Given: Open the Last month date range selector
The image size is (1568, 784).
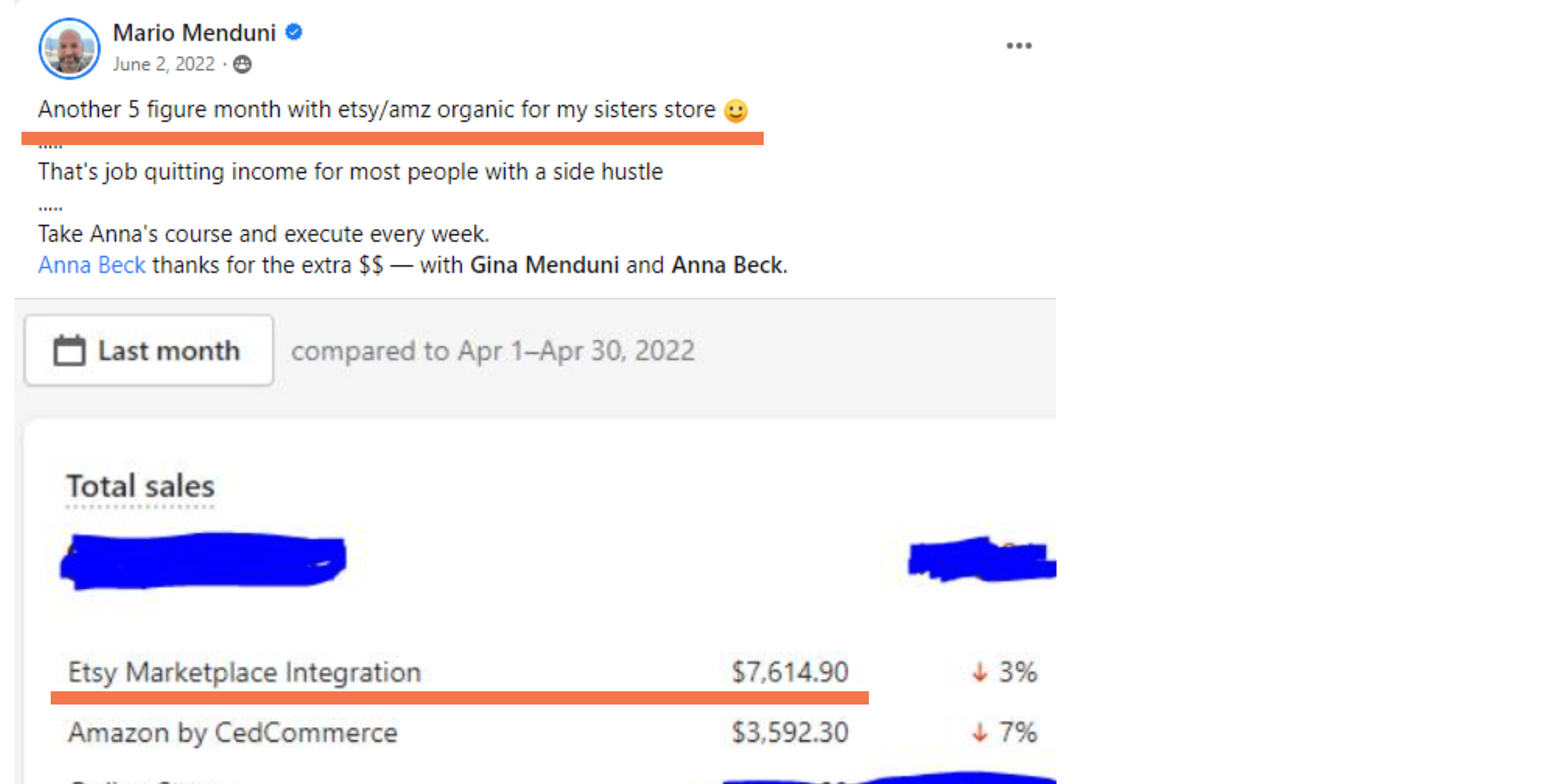Looking at the screenshot, I should point(149,351).
